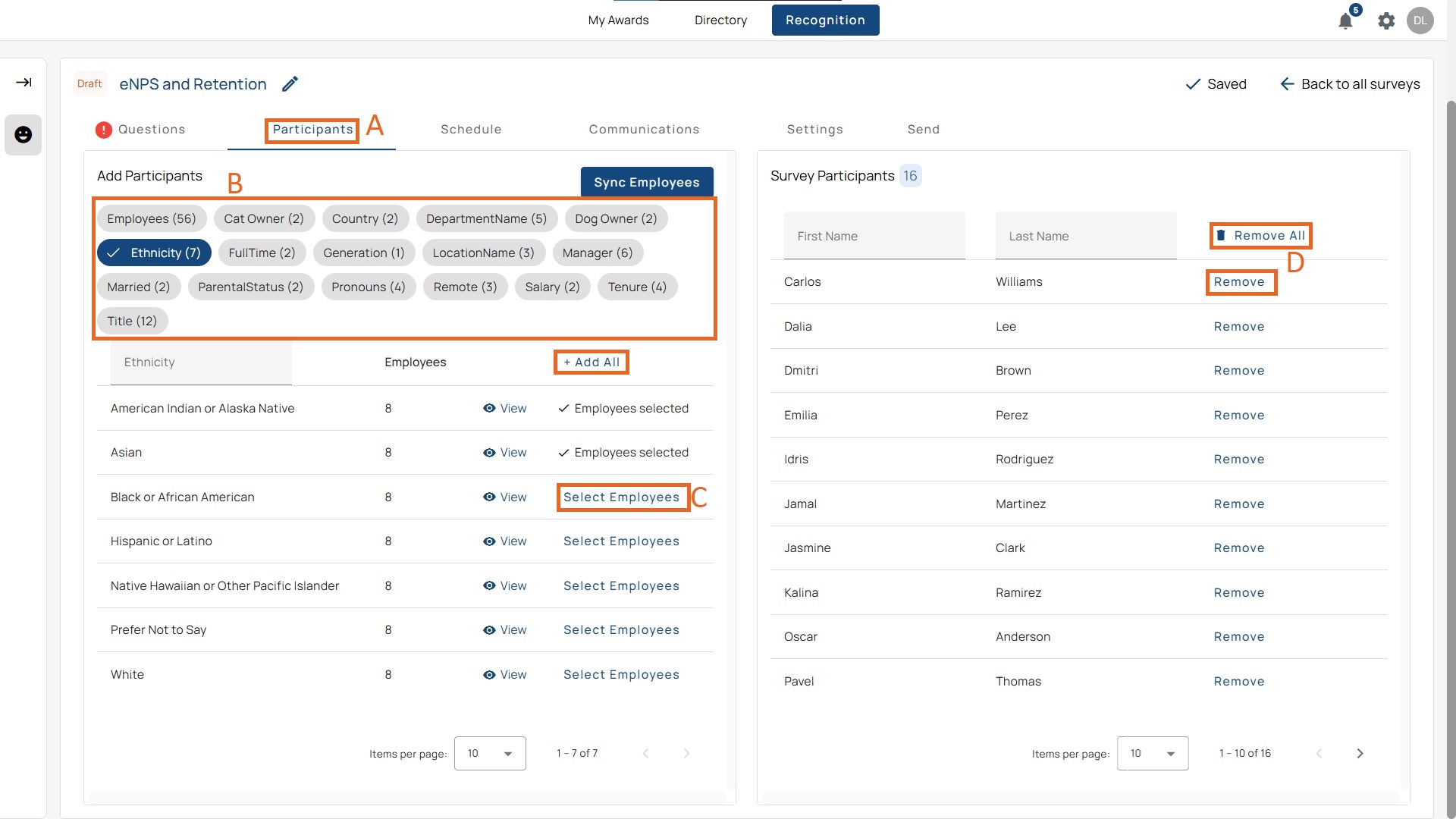View employees for Hispanic or Latino
The image size is (1456, 819).
tap(505, 541)
